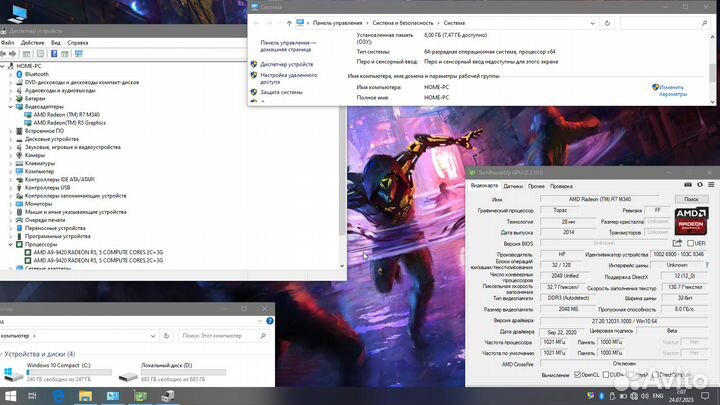Image resolution: width=720 pixels, height=405 pixels.
Task: Click the volume icon in system tray
Action: click(x=645, y=396)
